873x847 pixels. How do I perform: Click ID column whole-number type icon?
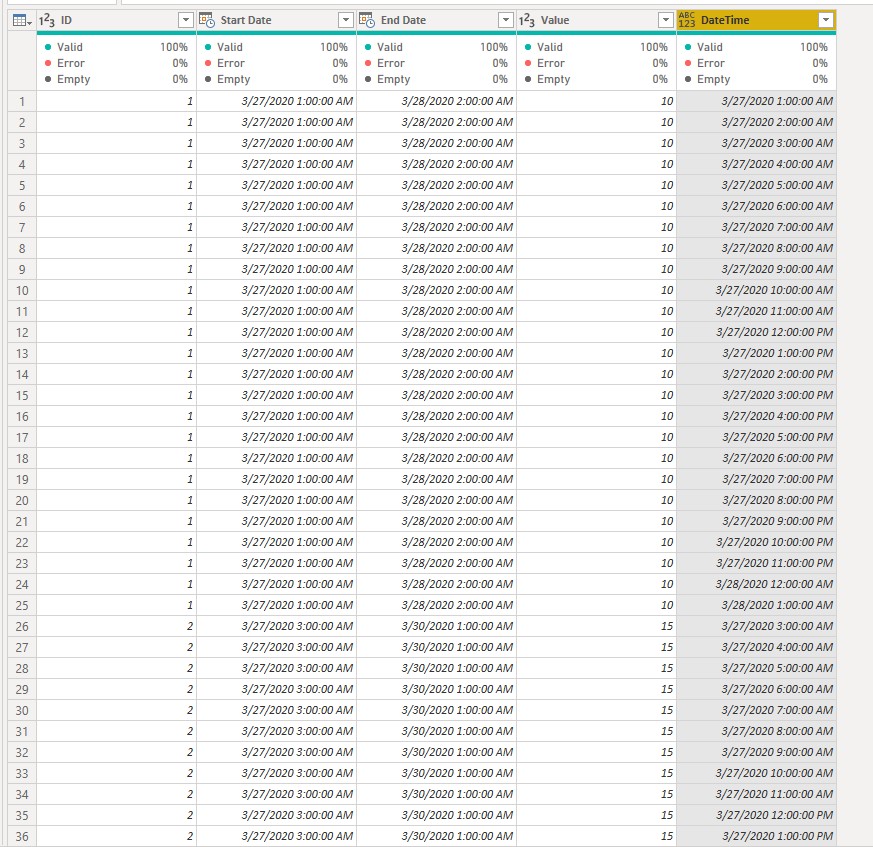[46, 21]
